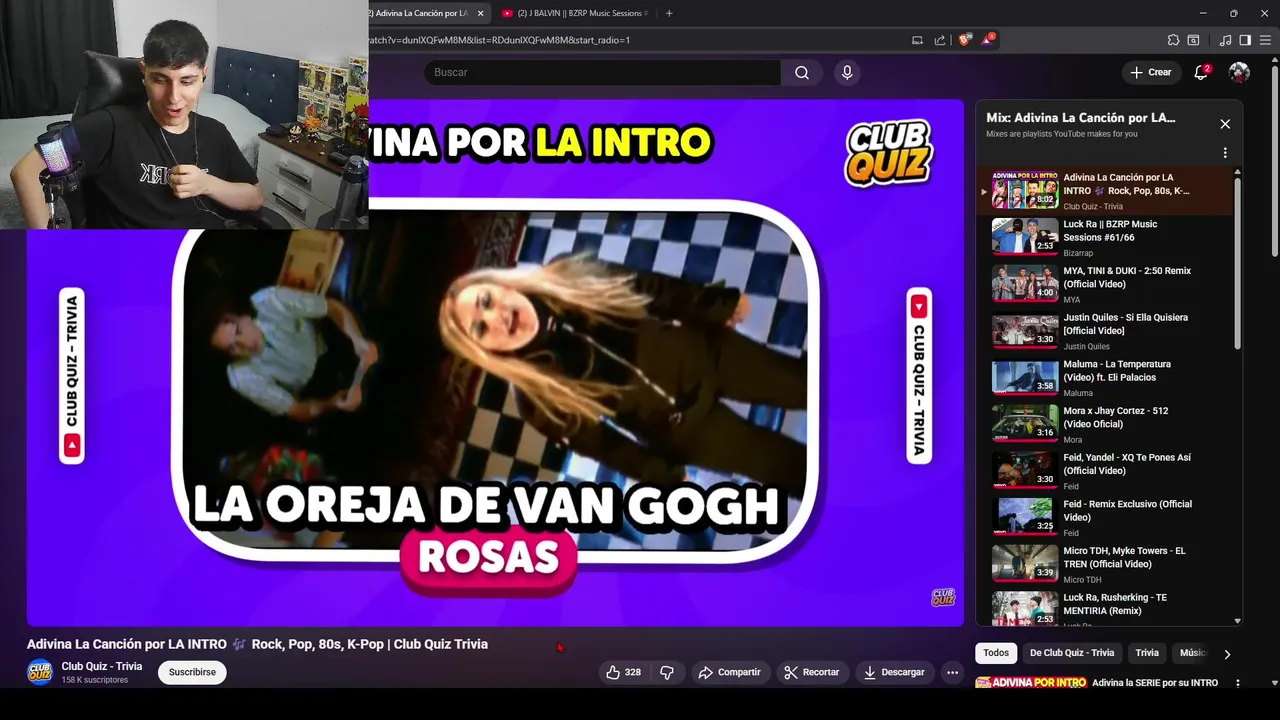
Task: Click the Club Quiz channel avatar
Action: (40, 672)
